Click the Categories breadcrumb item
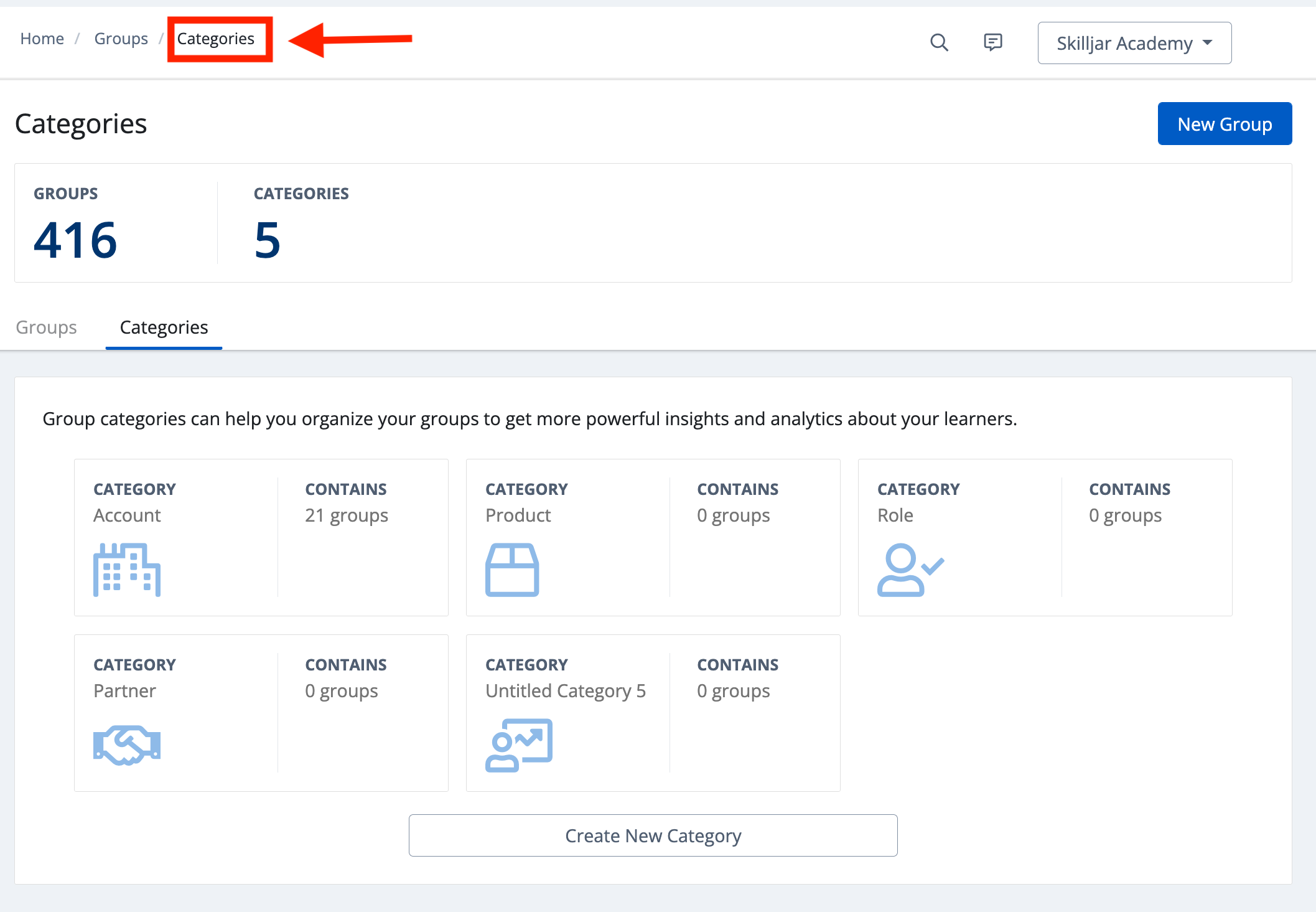The height and width of the screenshot is (912, 1316). [x=215, y=39]
